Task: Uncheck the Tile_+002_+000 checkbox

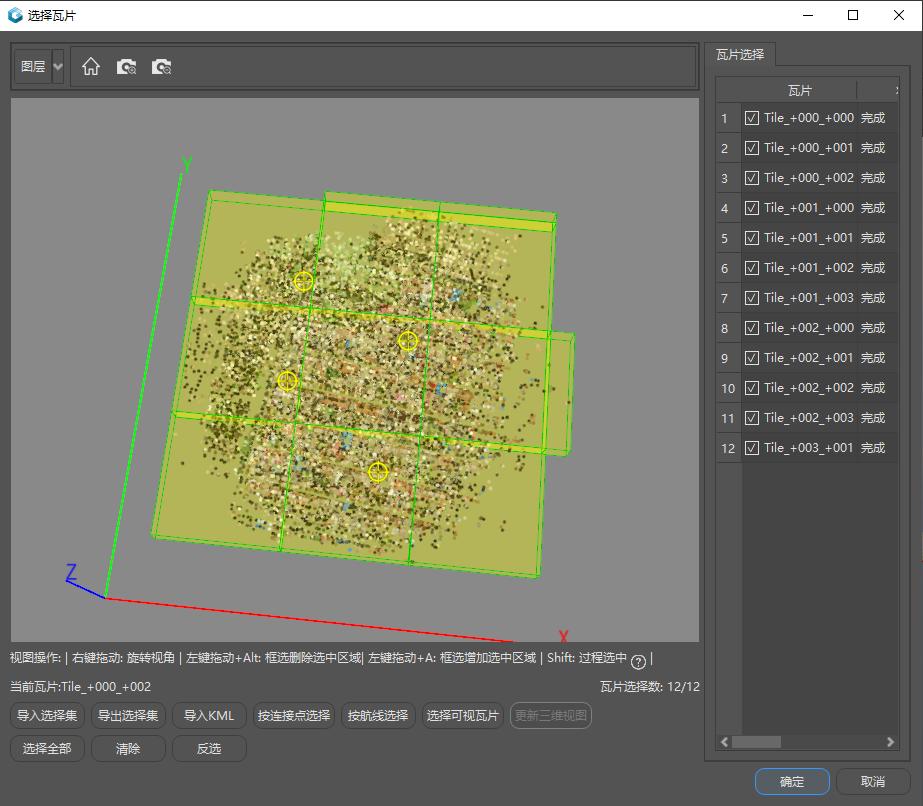Action: point(752,328)
